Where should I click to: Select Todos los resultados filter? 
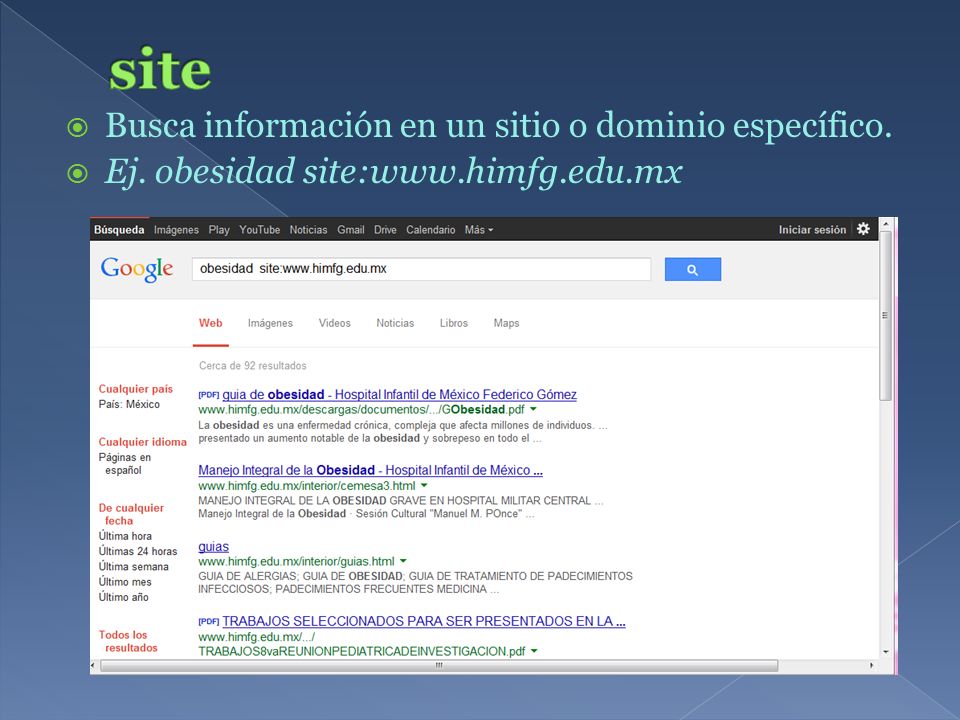click(x=128, y=641)
